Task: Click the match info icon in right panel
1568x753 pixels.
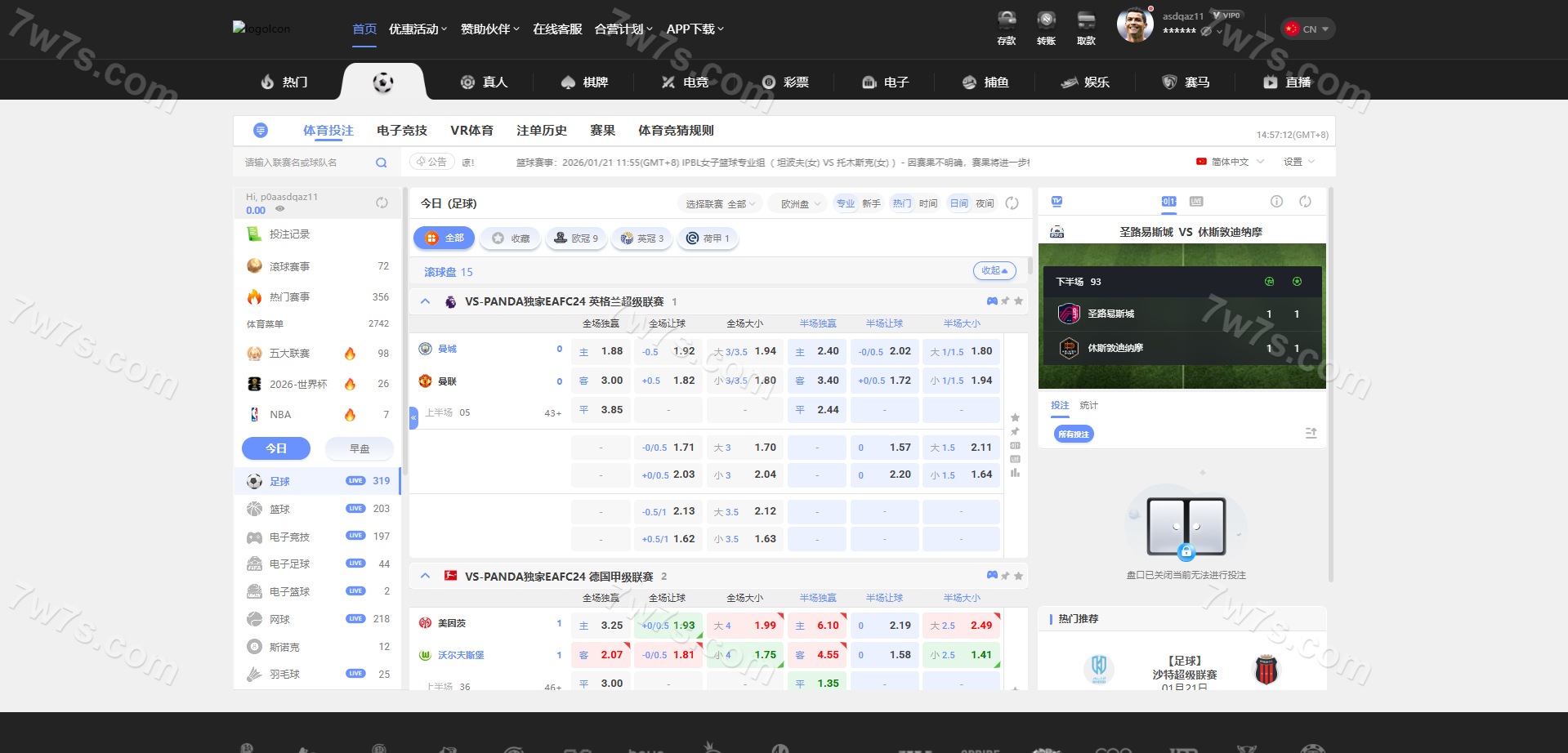Action: coord(1276,202)
